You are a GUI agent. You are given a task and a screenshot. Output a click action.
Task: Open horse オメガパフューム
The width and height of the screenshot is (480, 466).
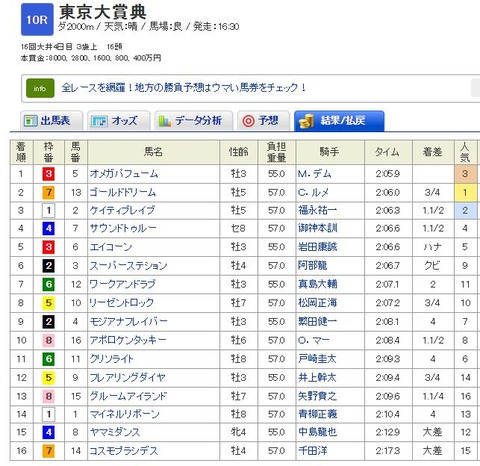coord(124,174)
